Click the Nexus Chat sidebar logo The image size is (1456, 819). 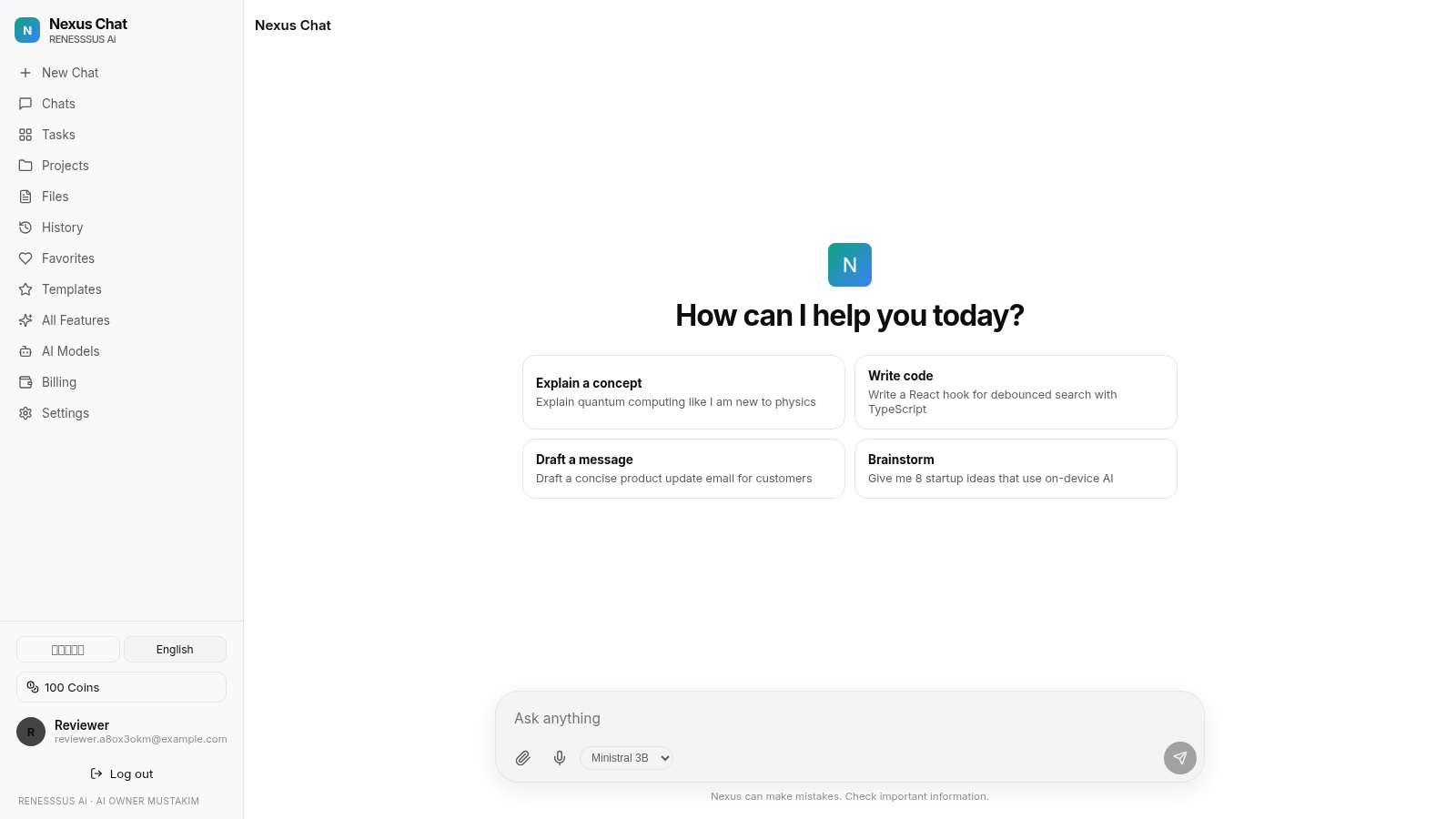pyautogui.click(x=27, y=30)
